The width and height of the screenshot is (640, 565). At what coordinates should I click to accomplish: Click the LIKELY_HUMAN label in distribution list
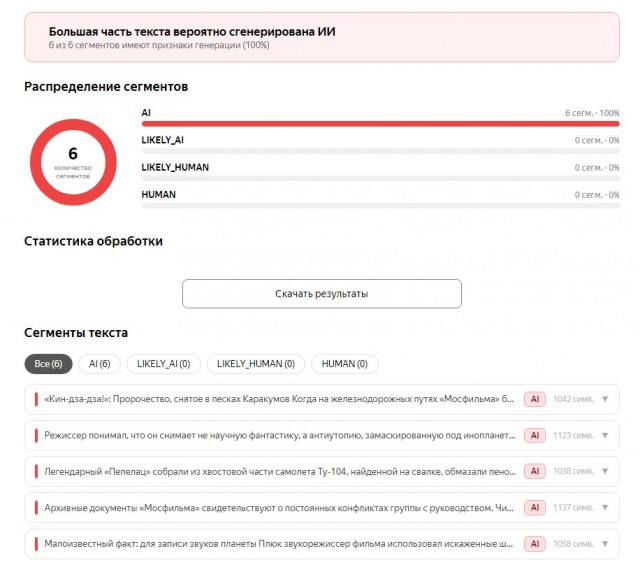point(175,167)
